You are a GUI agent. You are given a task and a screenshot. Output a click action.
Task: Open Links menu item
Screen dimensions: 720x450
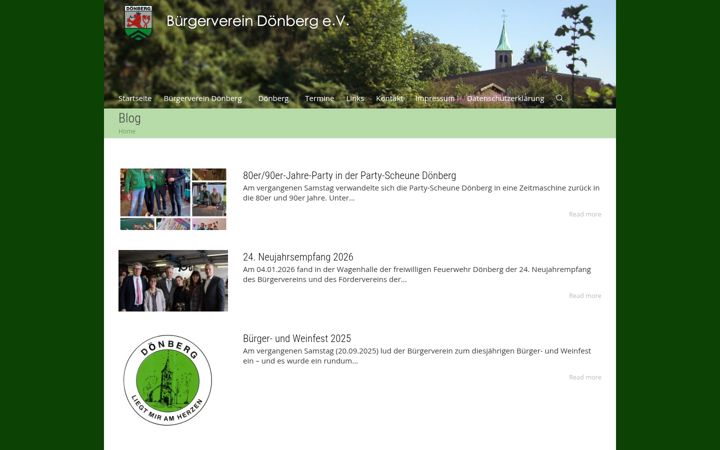[355, 98]
